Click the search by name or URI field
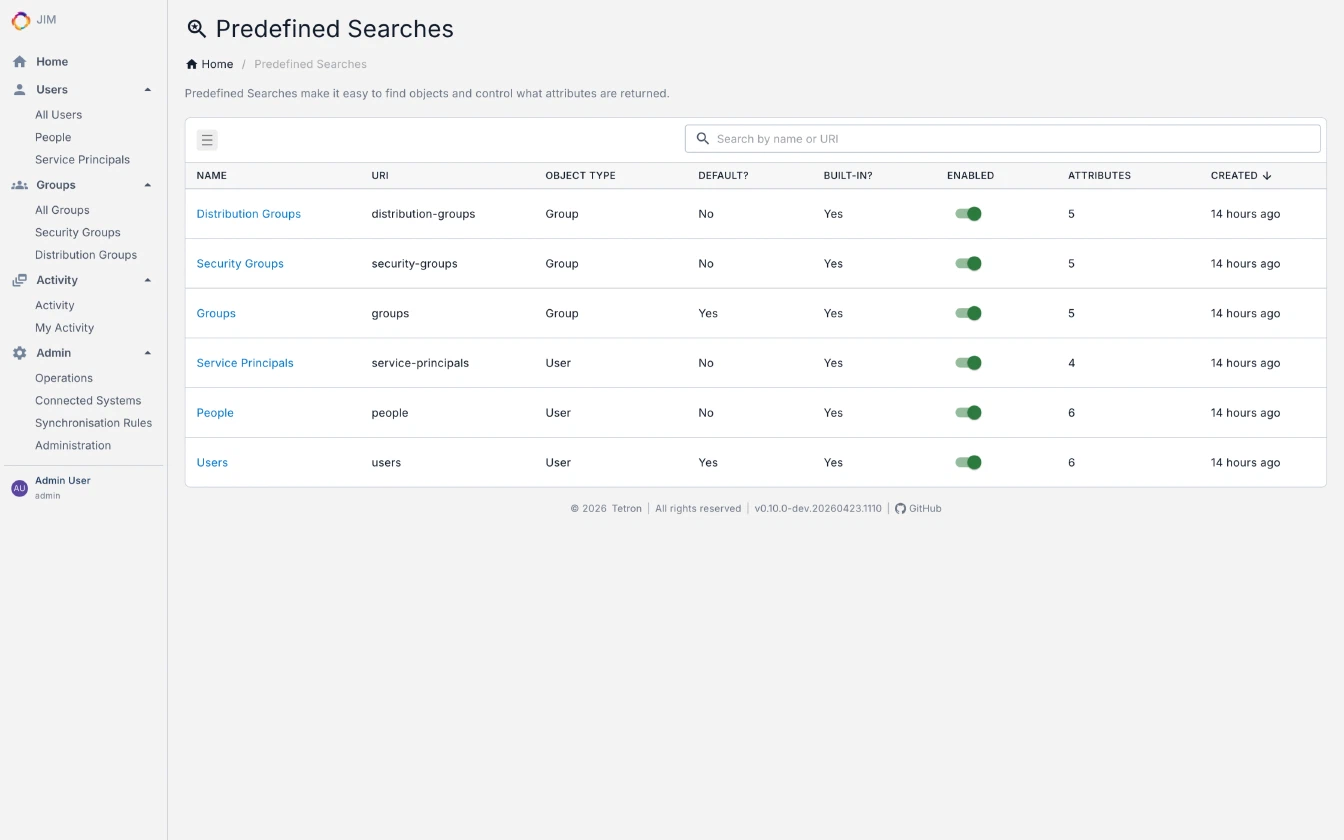 point(1002,138)
